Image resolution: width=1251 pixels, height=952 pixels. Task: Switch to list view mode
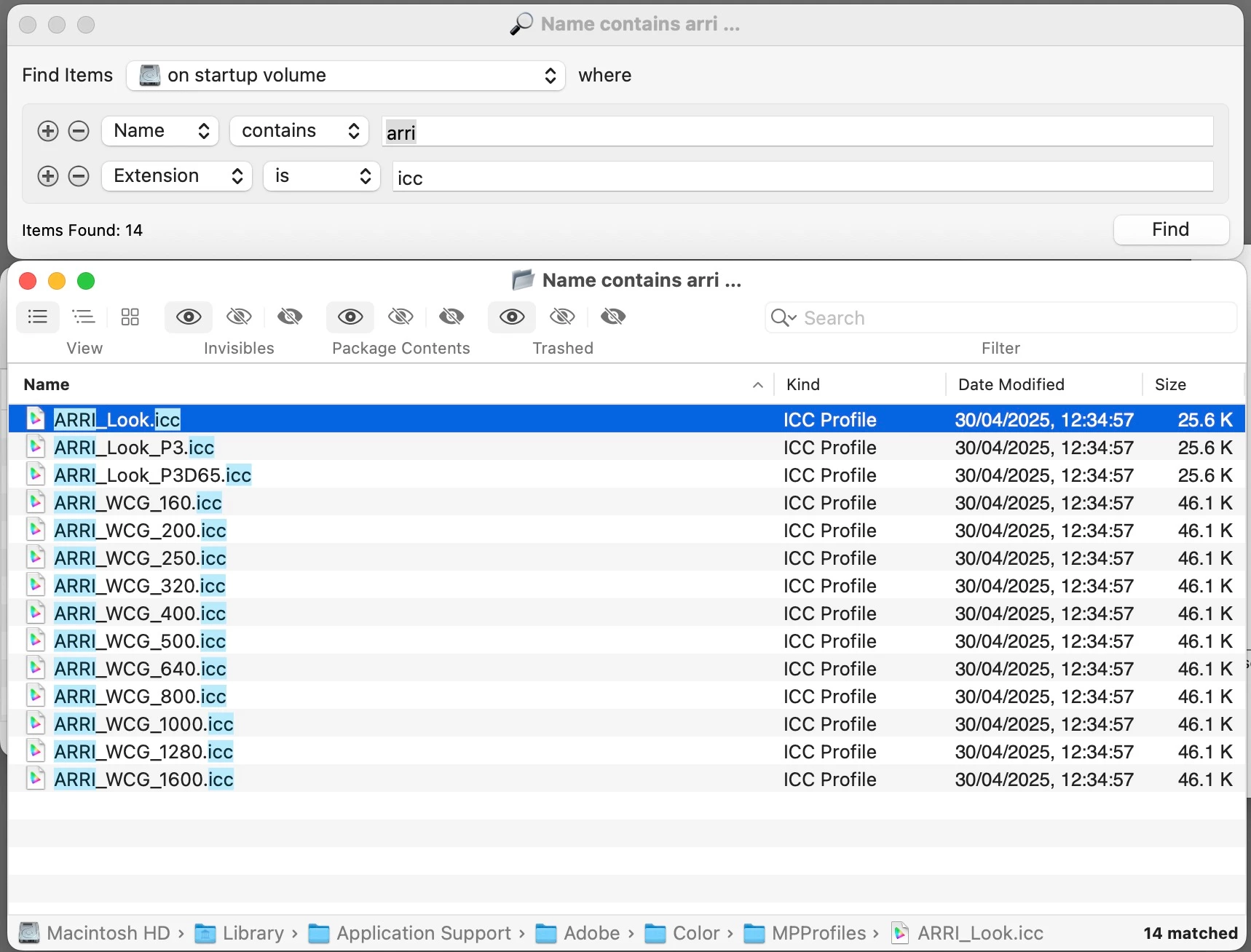point(38,317)
